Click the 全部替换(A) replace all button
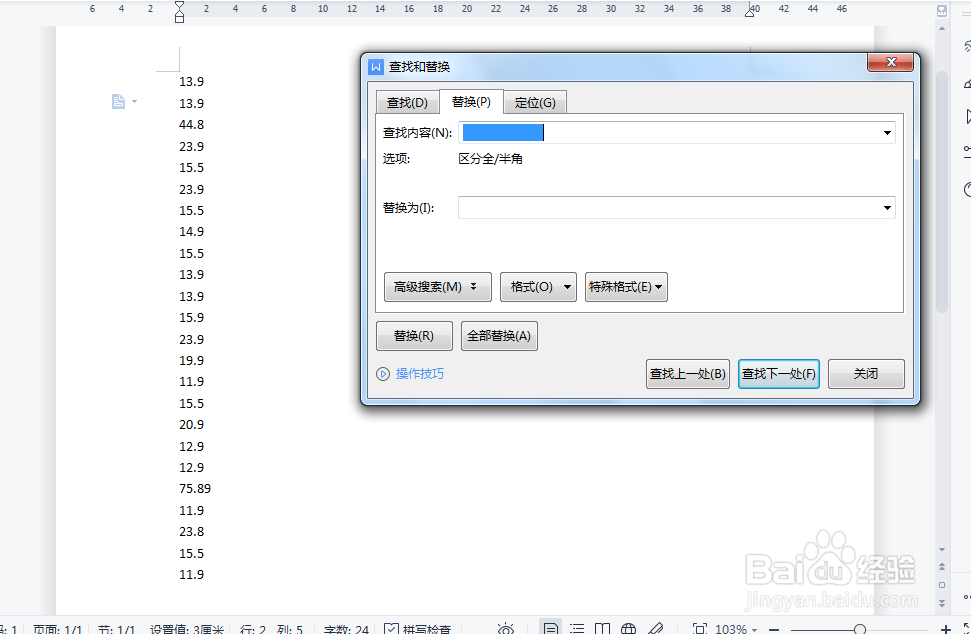 [x=499, y=335]
